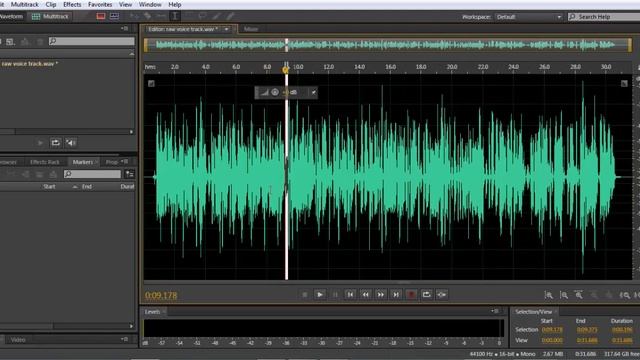Play the file preview in Files panel
The height and width of the screenshot is (360, 640).
point(40,143)
